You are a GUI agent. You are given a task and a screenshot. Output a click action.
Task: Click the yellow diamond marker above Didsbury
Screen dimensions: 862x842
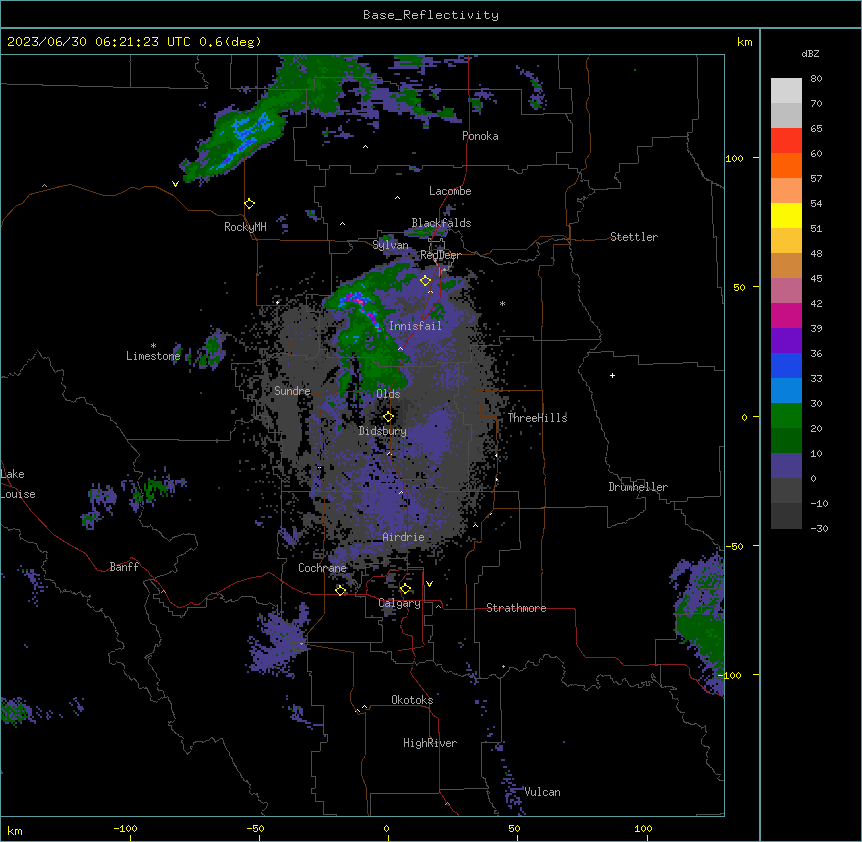(x=388, y=417)
